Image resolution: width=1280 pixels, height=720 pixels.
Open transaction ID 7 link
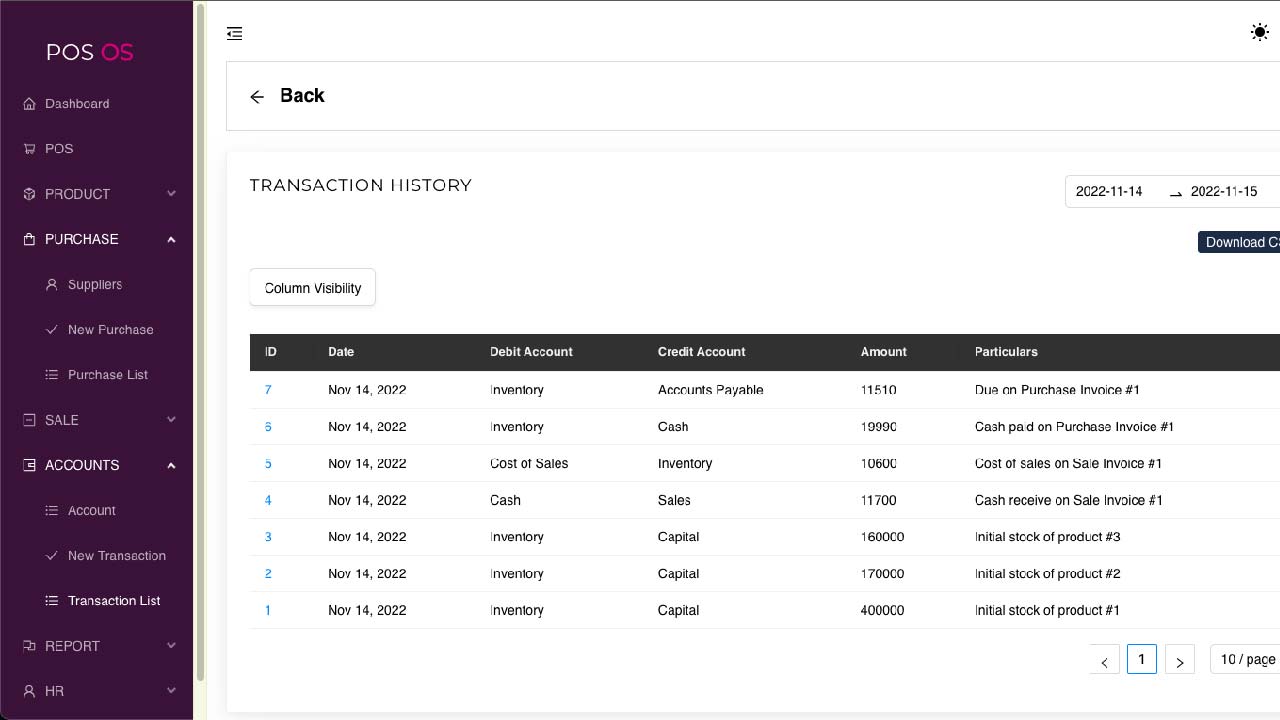click(268, 390)
